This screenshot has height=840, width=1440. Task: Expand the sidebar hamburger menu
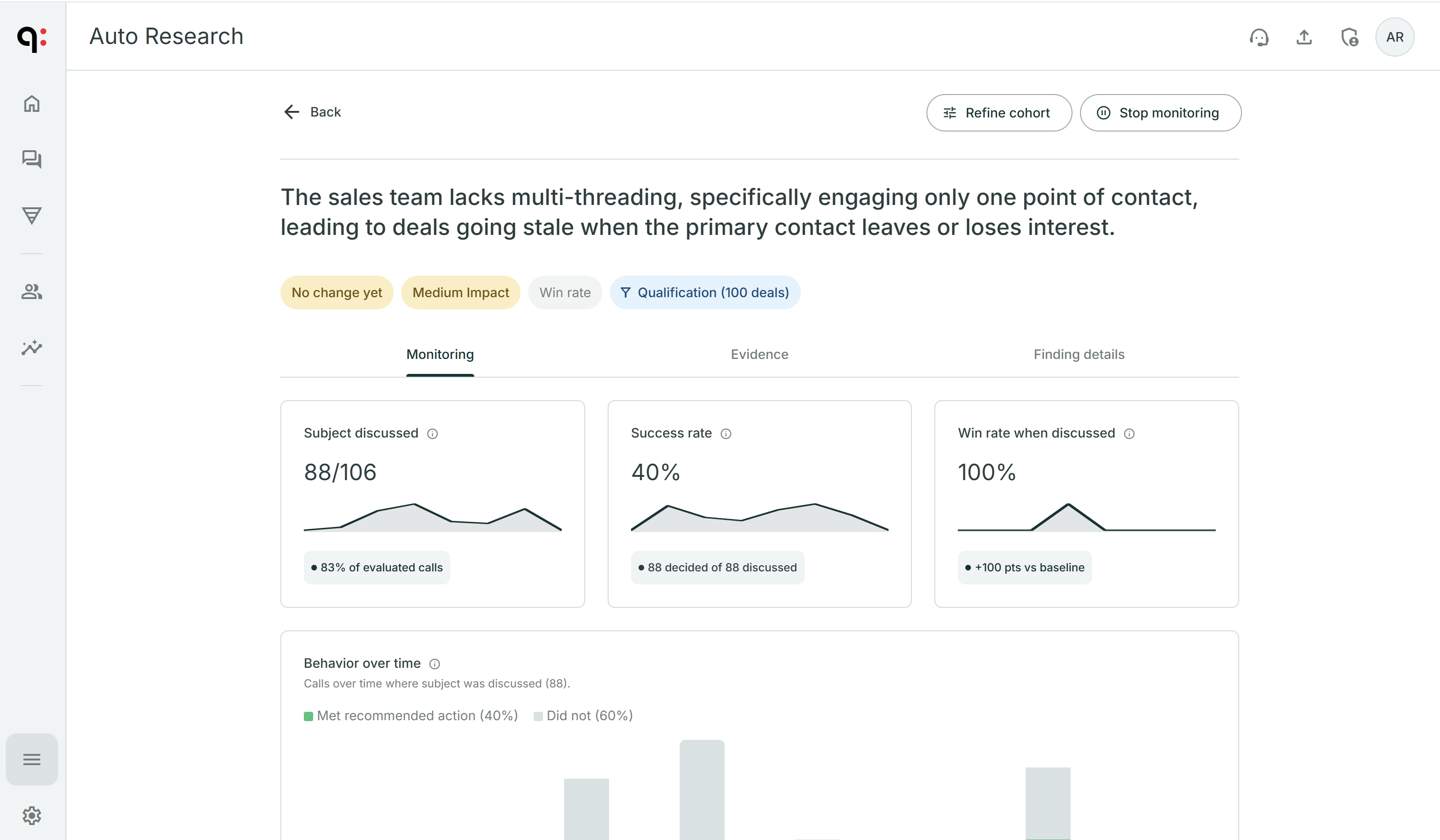(32, 759)
